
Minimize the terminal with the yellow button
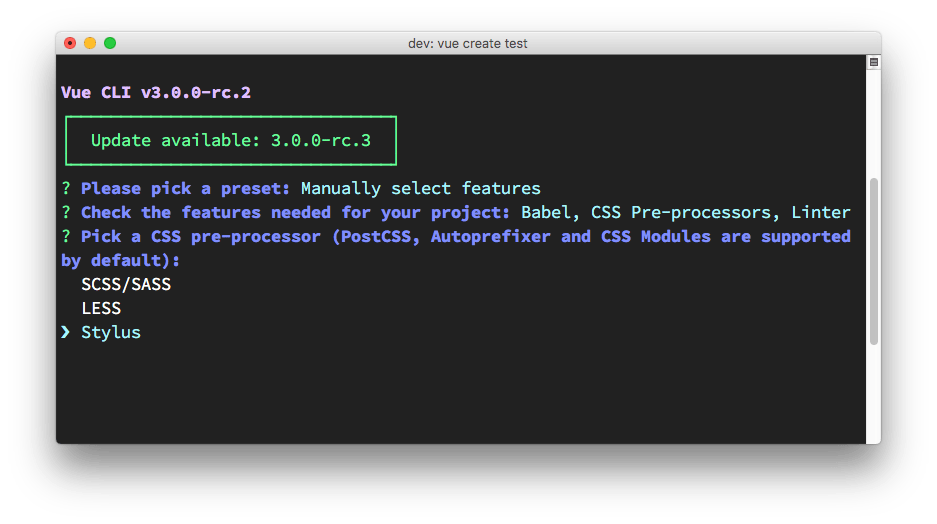(90, 43)
